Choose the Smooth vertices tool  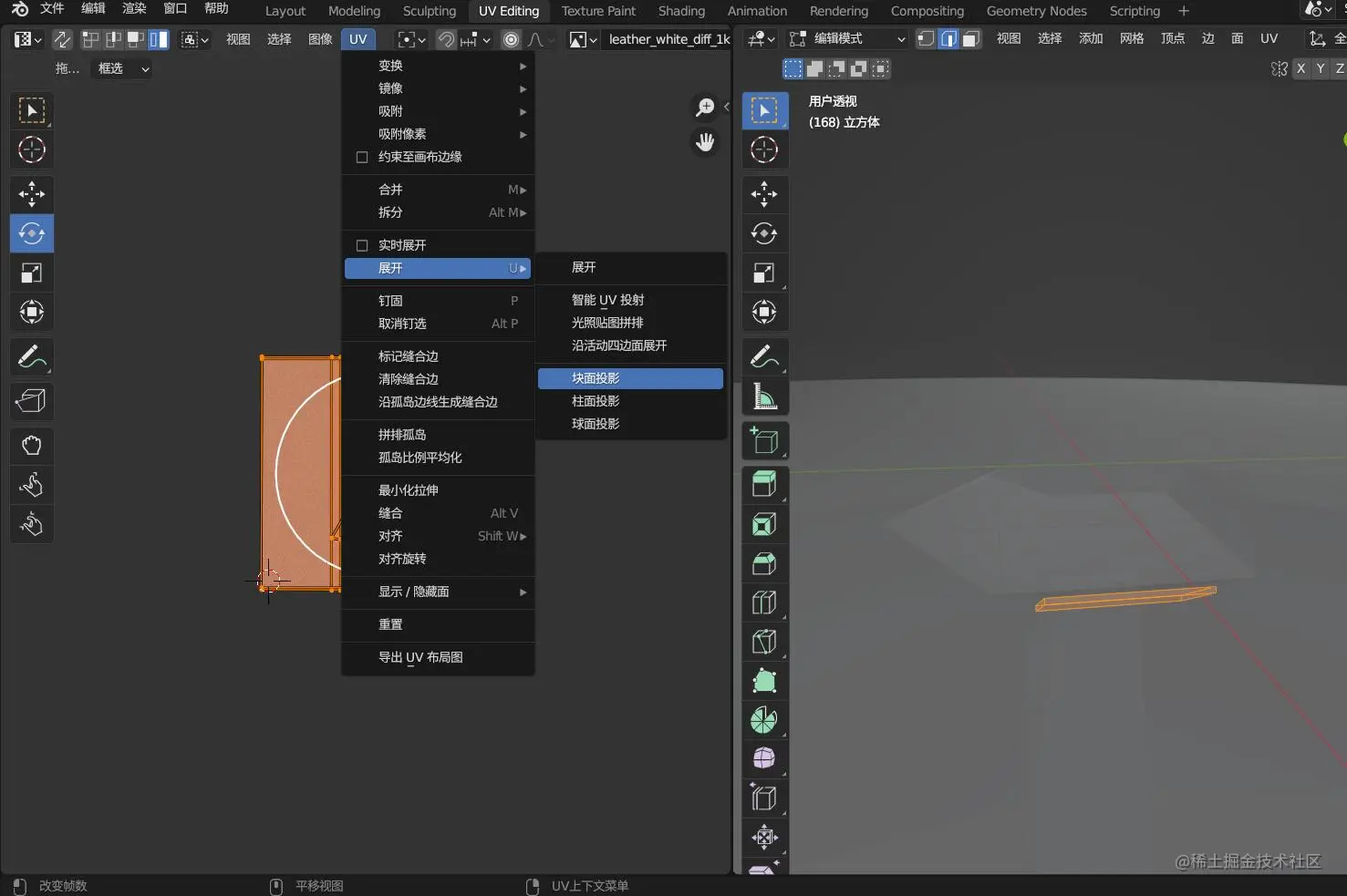tap(764, 758)
